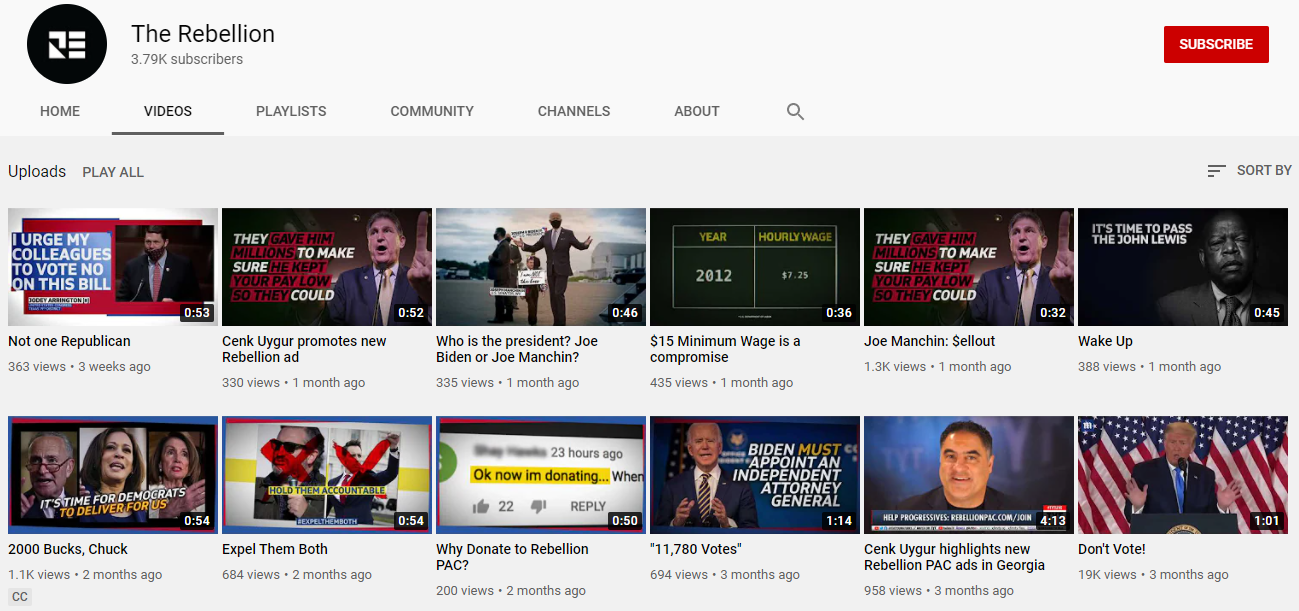
Task: Click the title Not one Republican
Action: tap(69, 341)
